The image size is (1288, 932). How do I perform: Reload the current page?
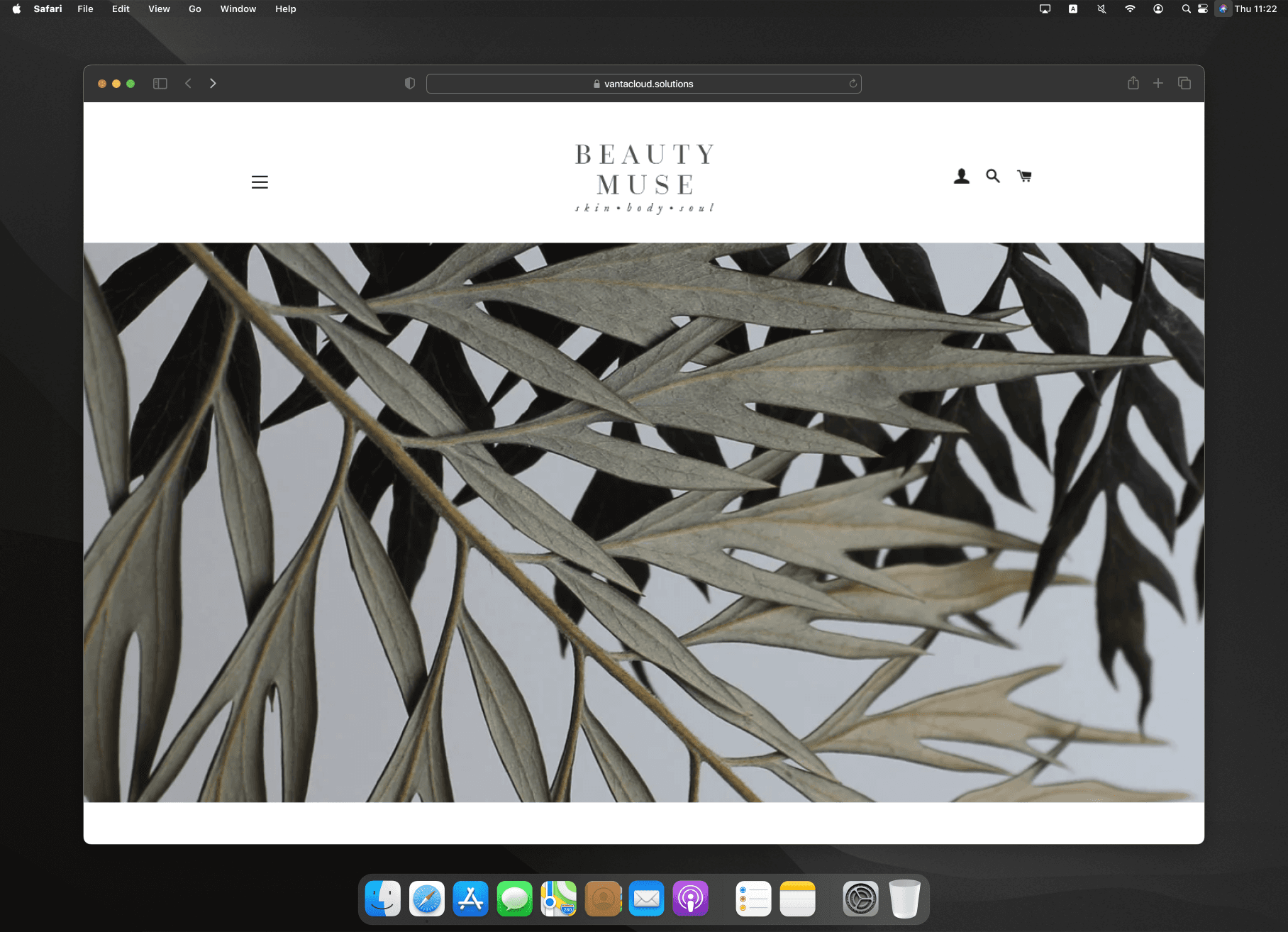[853, 84]
